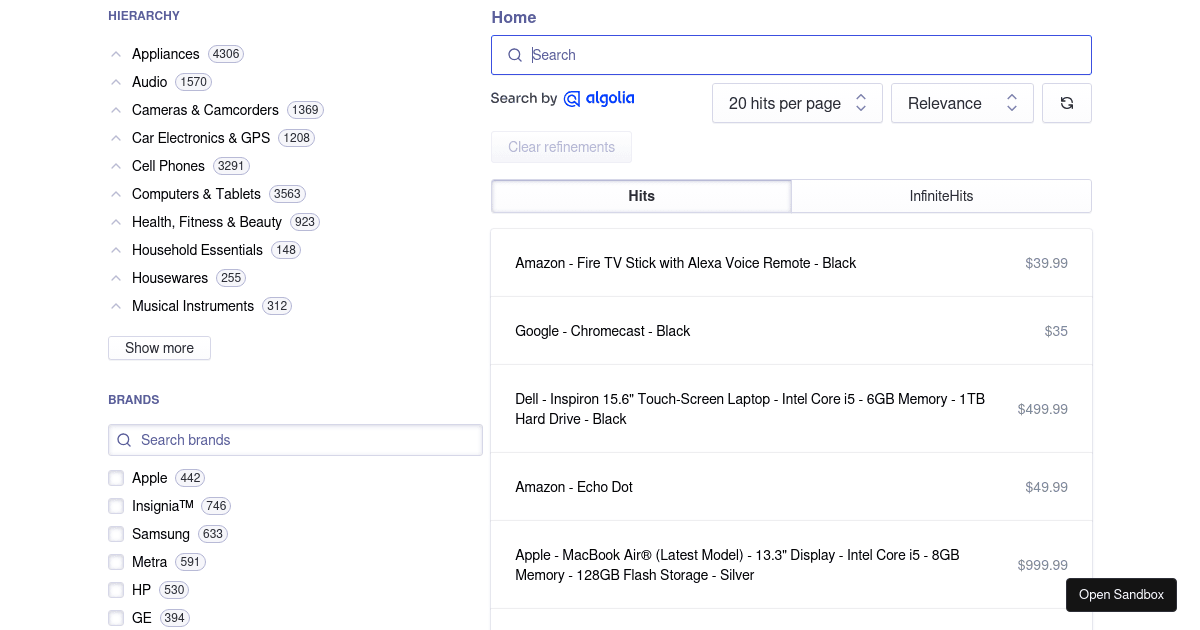
Task: Switch to the InfiniteHits tab
Action: (940, 196)
